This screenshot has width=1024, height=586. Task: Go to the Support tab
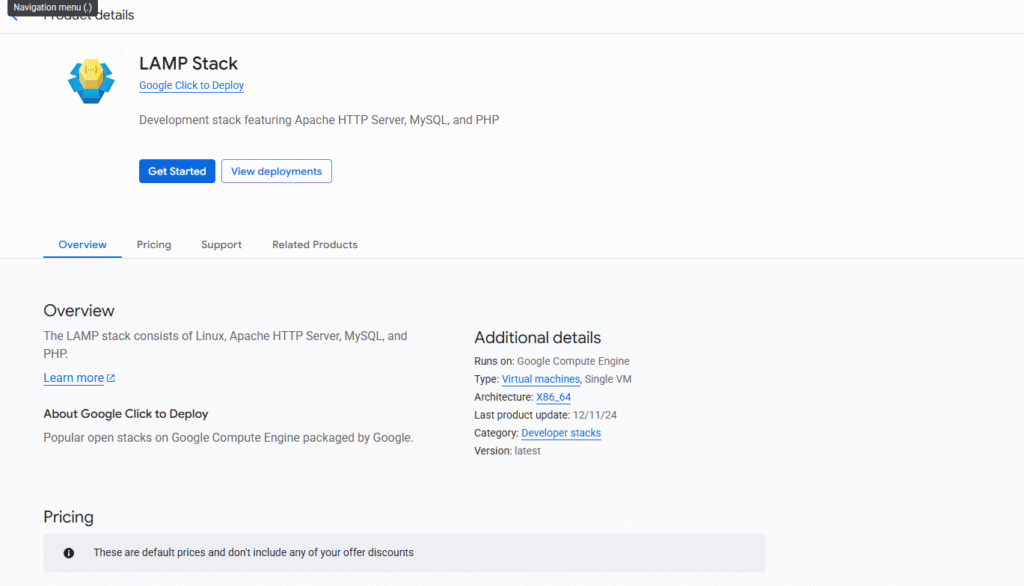(x=221, y=245)
